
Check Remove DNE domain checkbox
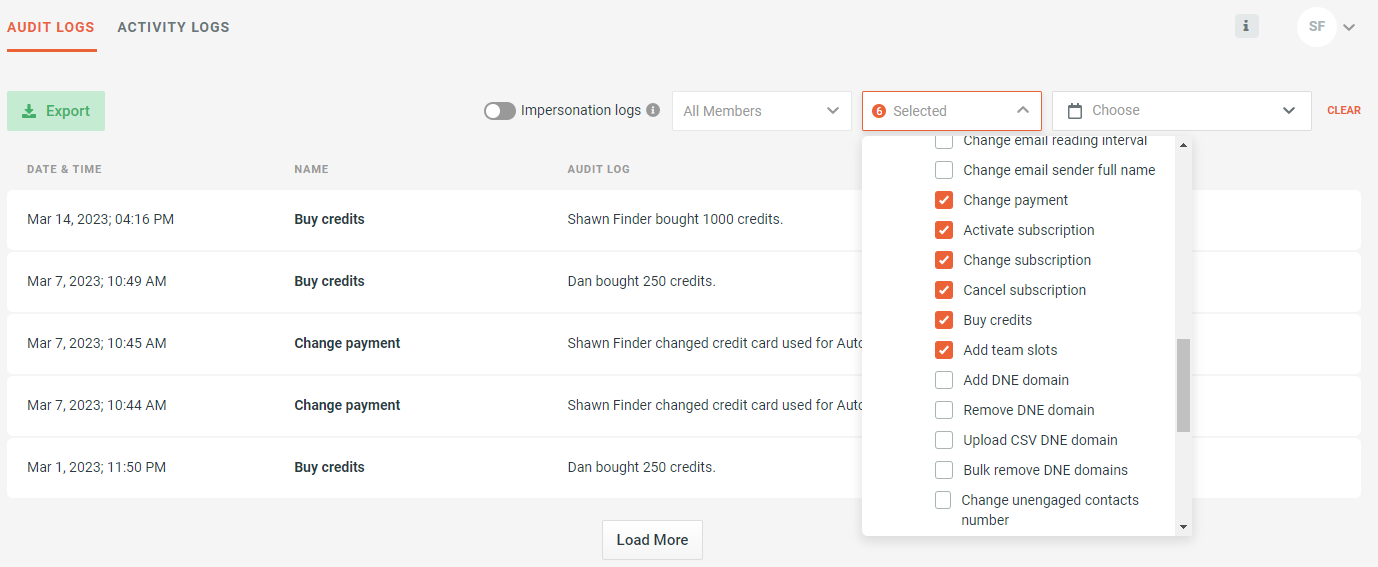944,410
